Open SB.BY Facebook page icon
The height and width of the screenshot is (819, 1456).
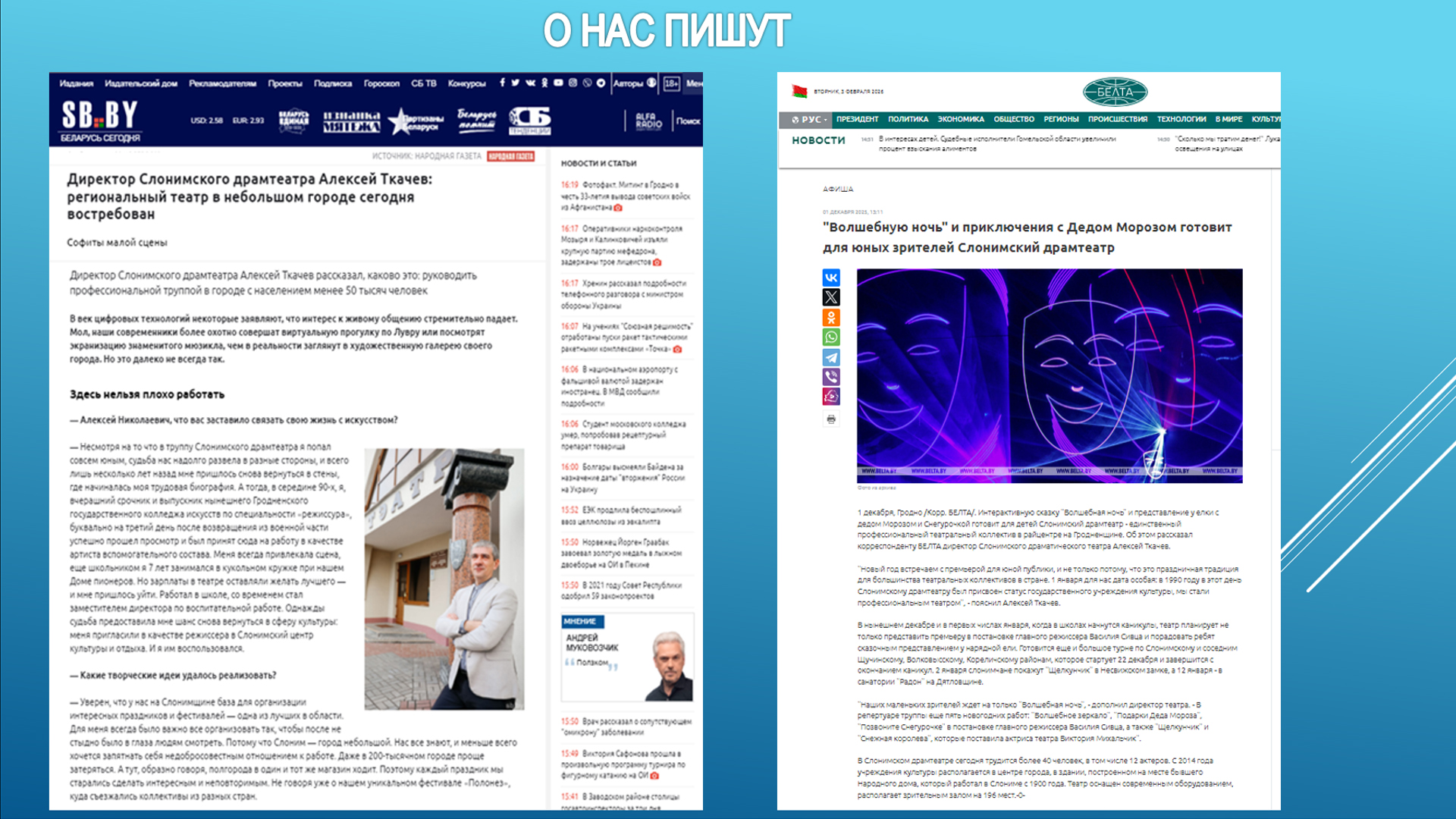pyautogui.click(x=501, y=83)
